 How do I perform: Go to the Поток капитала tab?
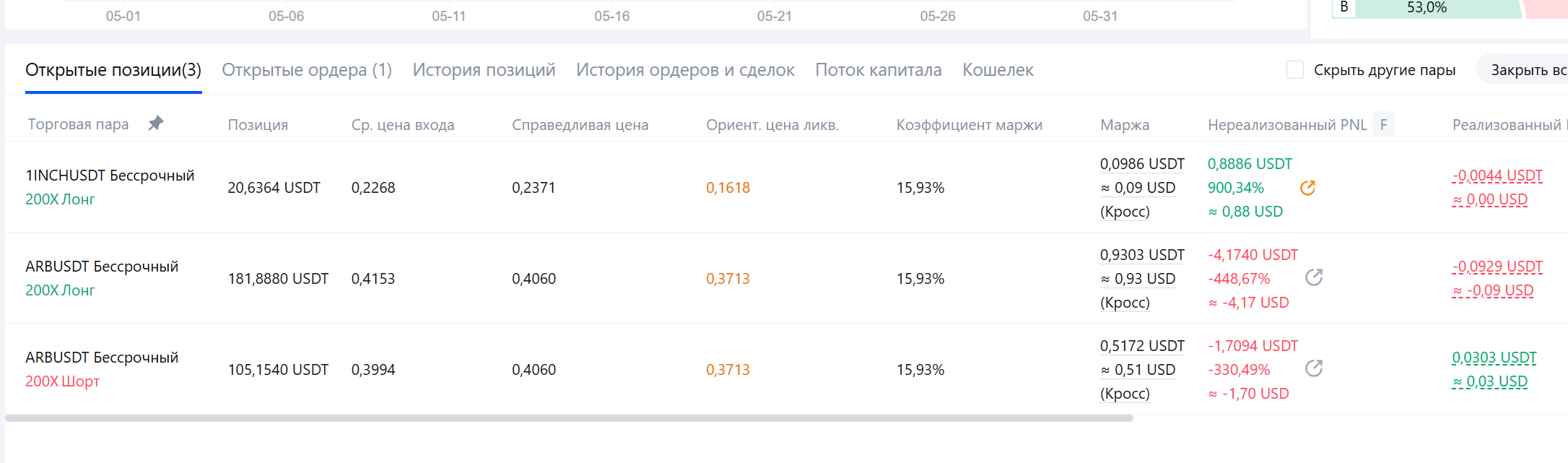(879, 70)
